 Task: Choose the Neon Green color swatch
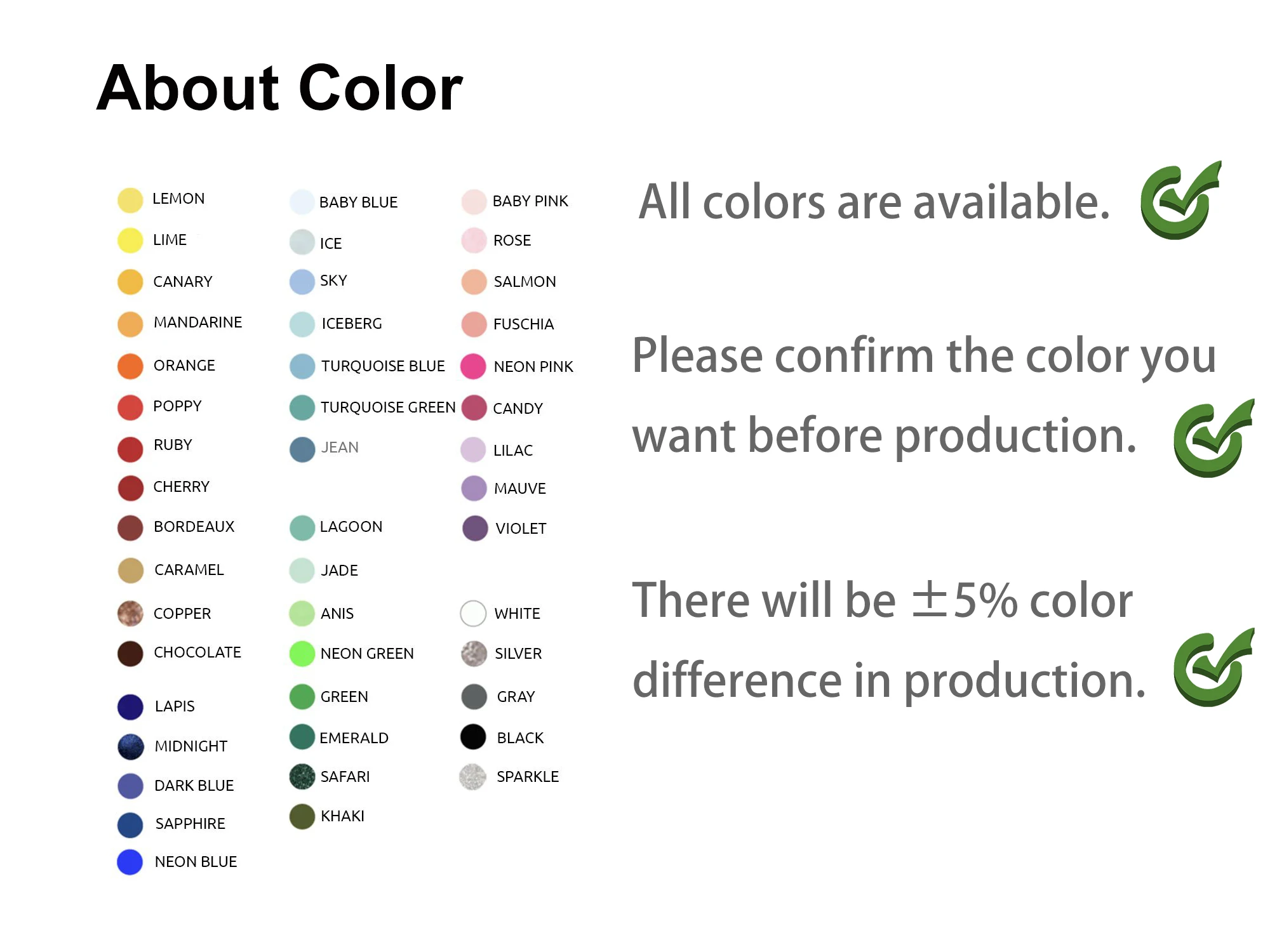(x=302, y=654)
